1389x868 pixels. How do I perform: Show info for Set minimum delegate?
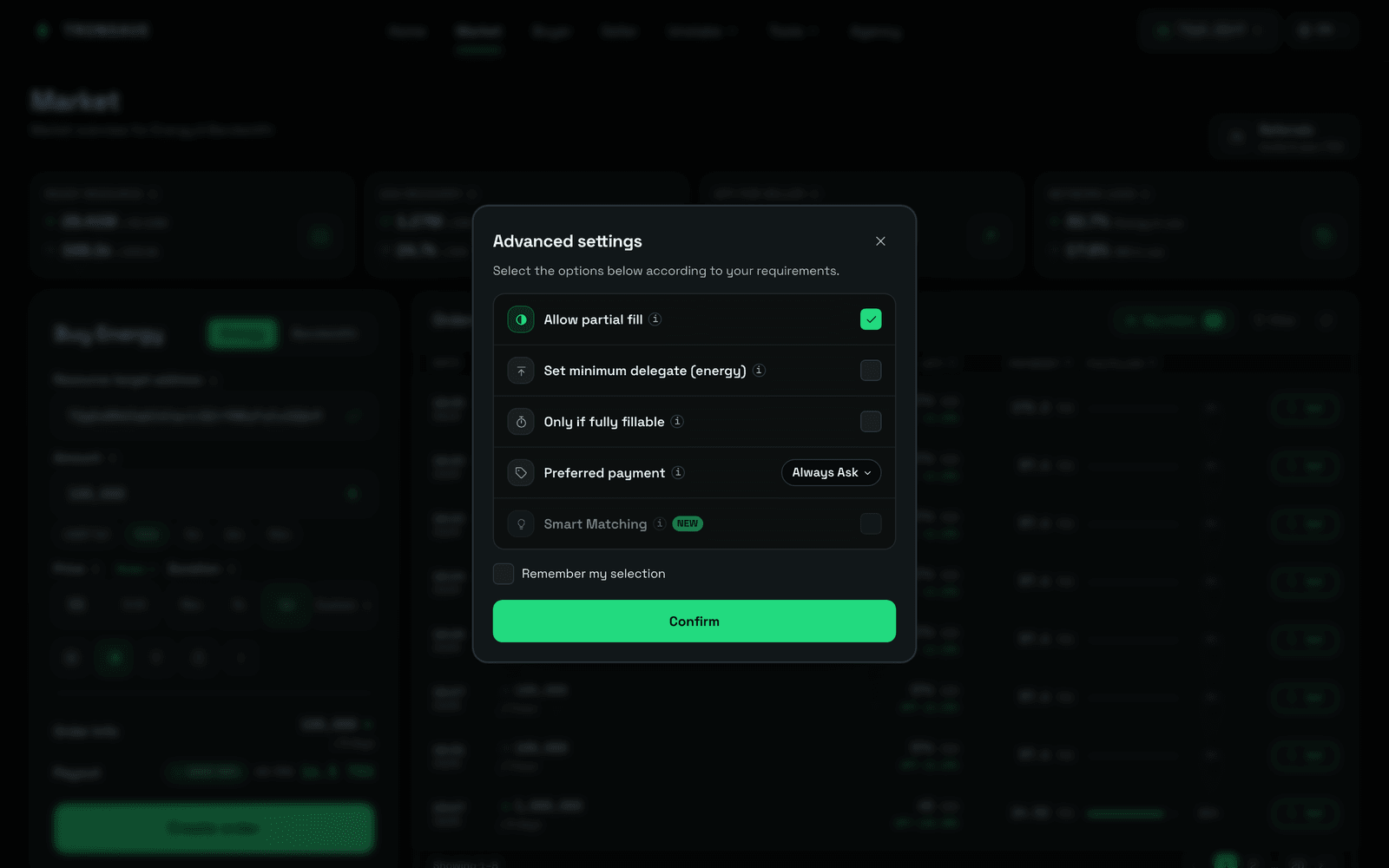[759, 370]
